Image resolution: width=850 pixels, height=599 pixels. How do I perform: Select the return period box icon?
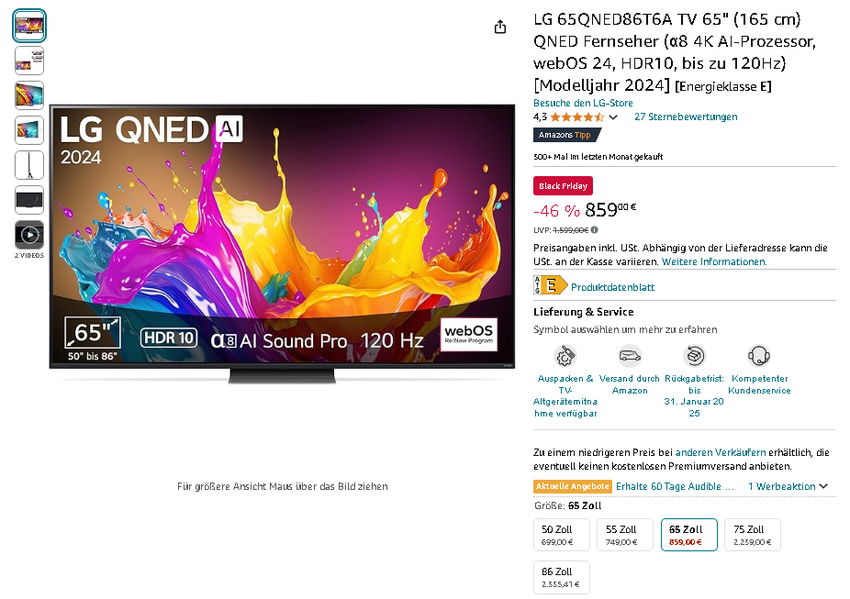click(694, 356)
